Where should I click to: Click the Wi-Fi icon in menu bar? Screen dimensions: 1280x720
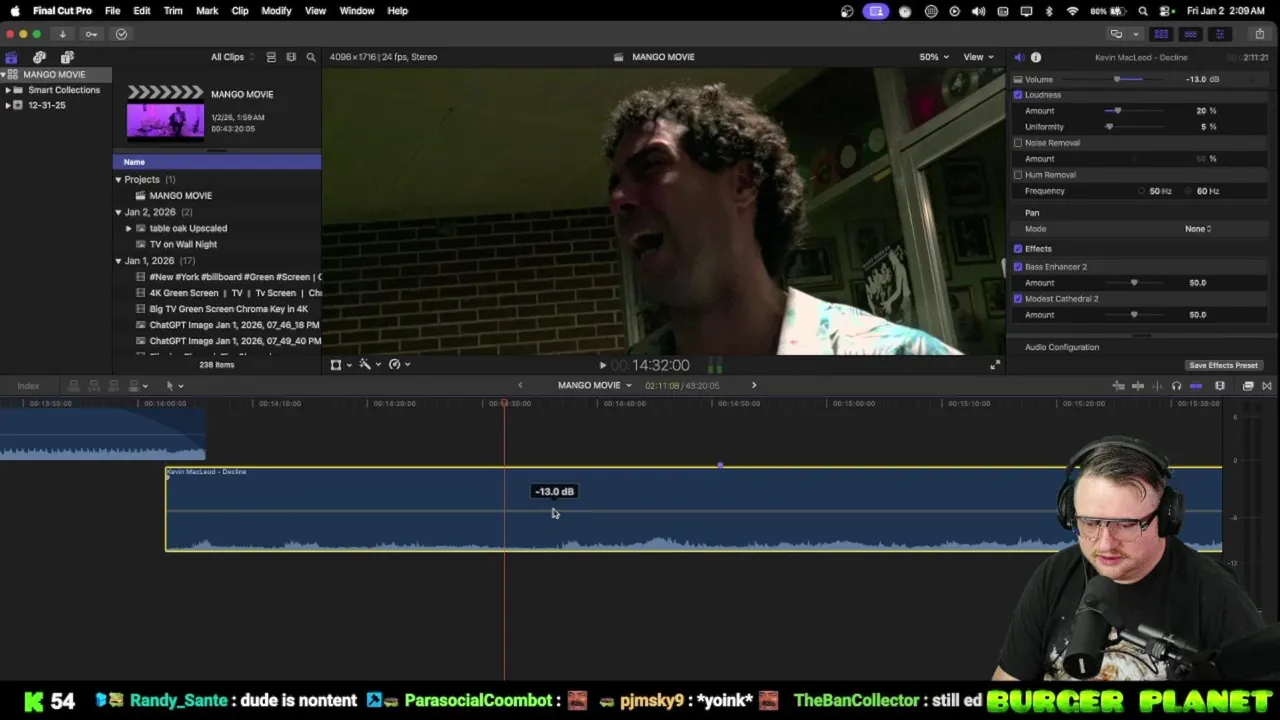pyautogui.click(x=1073, y=11)
